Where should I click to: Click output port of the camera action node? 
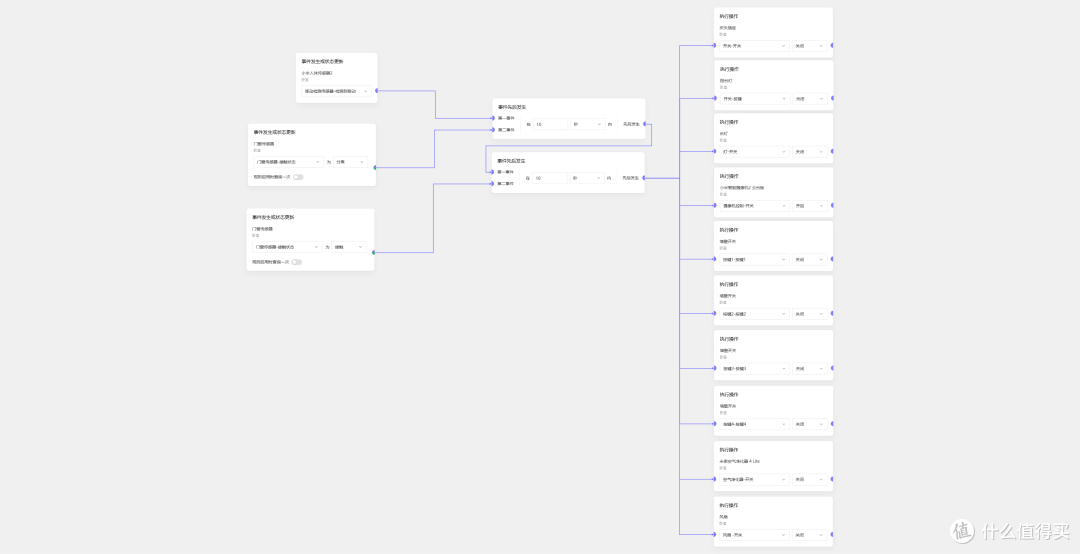pos(832,205)
